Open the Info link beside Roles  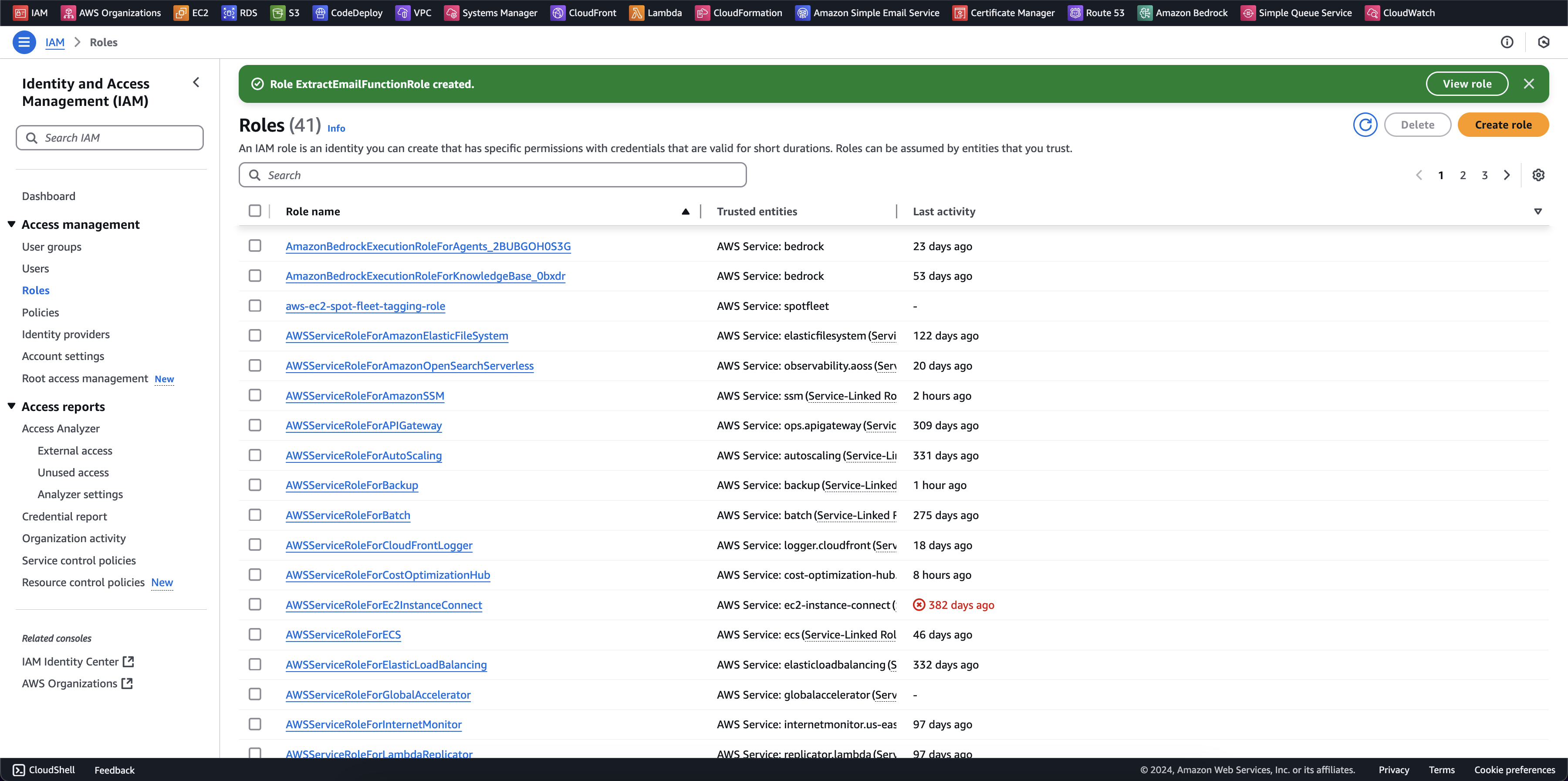[x=336, y=128]
